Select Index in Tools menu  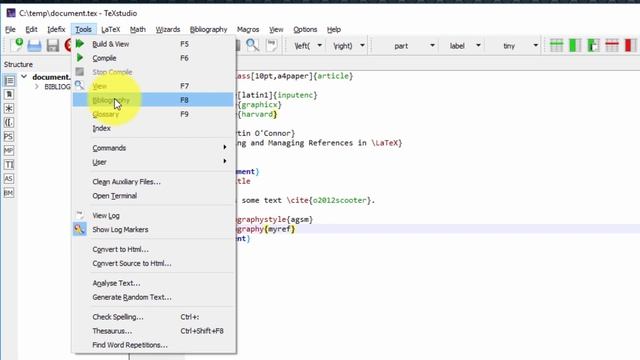point(153,128)
